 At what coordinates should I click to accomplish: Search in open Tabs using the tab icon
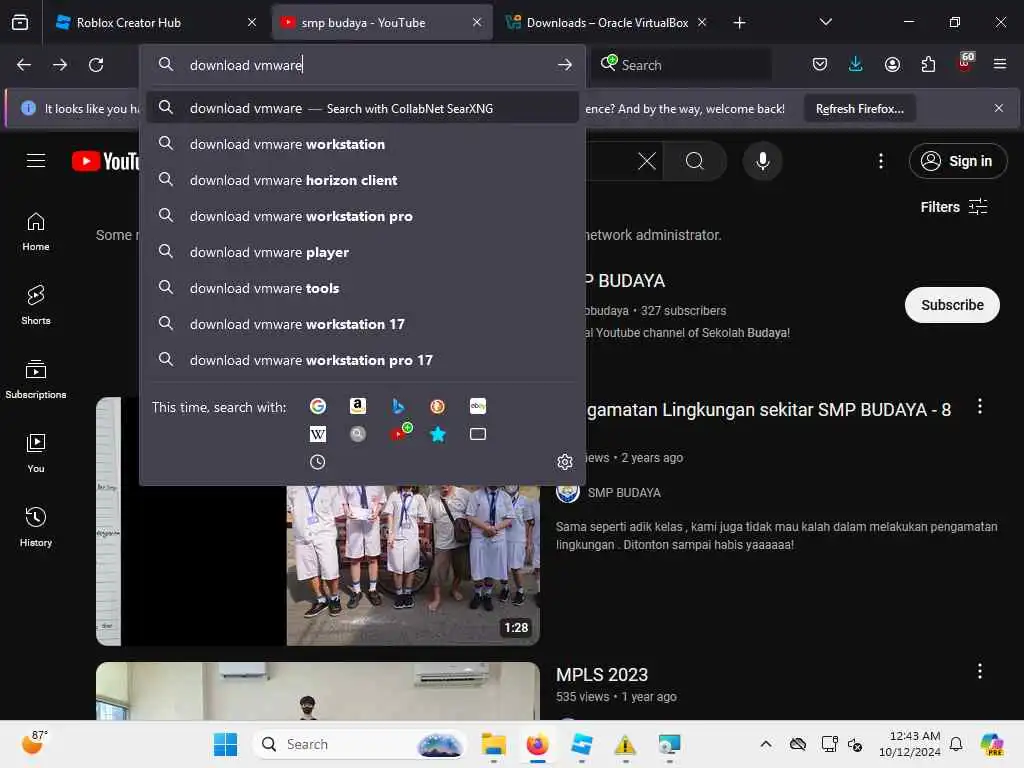click(x=478, y=434)
